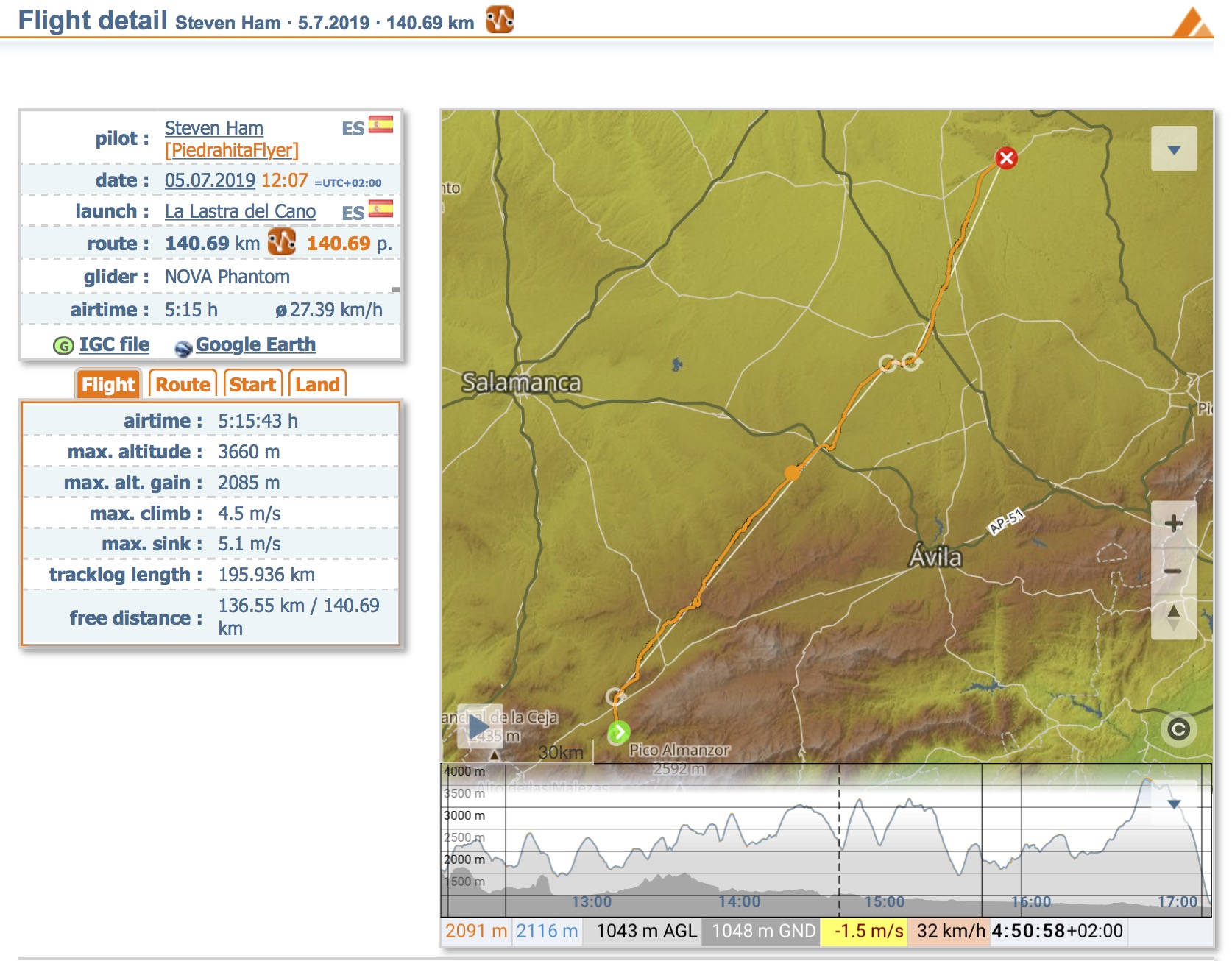1232x961 pixels.
Task: Open the altitude graph options dropdown
Action: (x=1175, y=804)
